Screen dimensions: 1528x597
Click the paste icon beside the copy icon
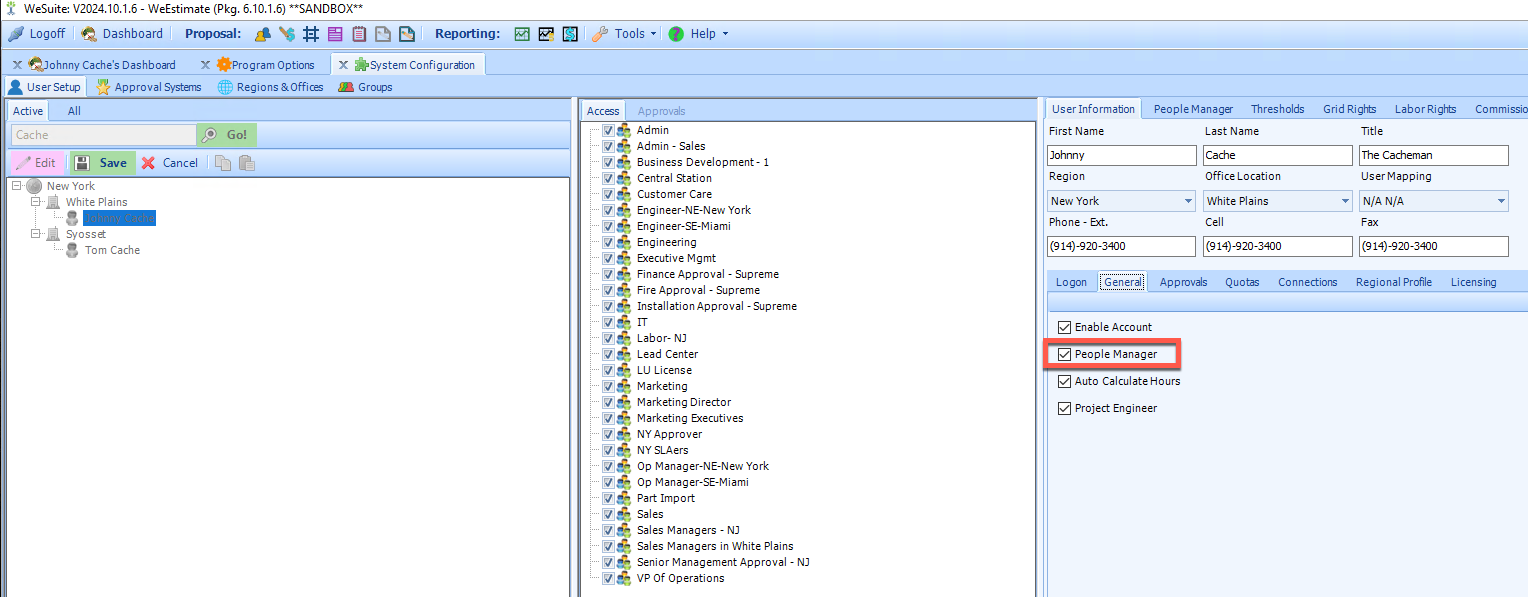coord(246,163)
